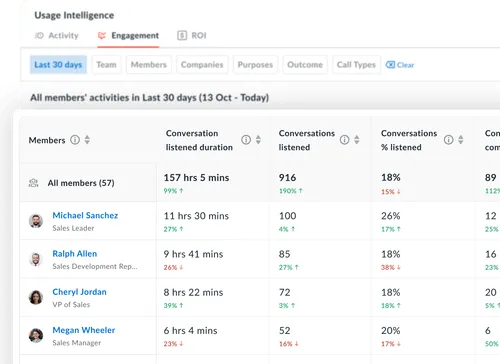Show info for Conversation listened duration
This screenshot has height=364, width=500.
tap(246, 140)
